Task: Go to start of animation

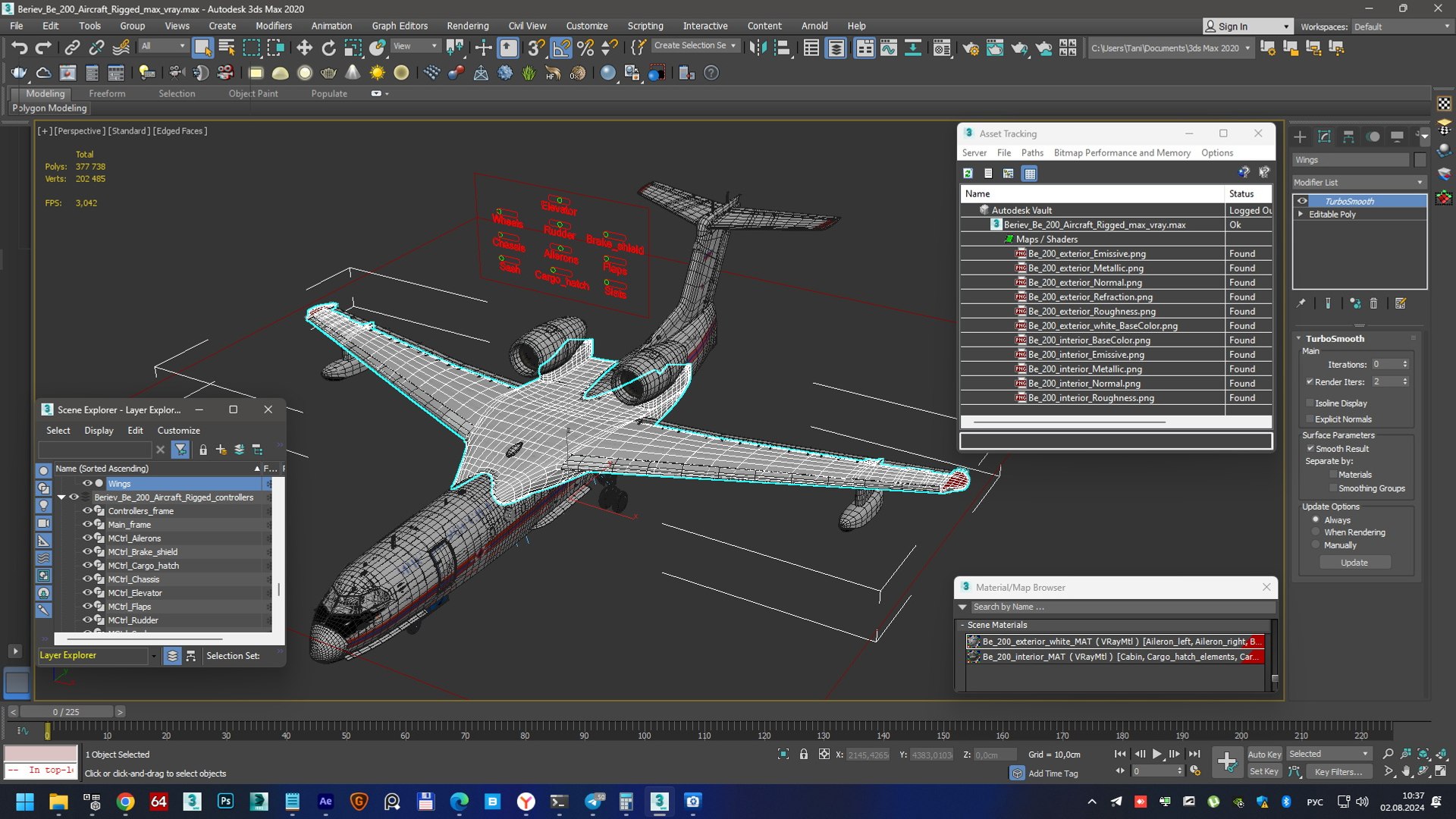Action: pyautogui.click(x=1120, y=754)
